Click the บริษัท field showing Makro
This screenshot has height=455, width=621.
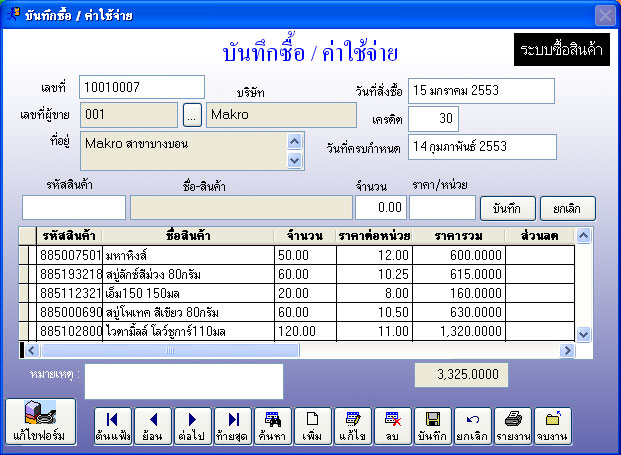pos(281,115)
